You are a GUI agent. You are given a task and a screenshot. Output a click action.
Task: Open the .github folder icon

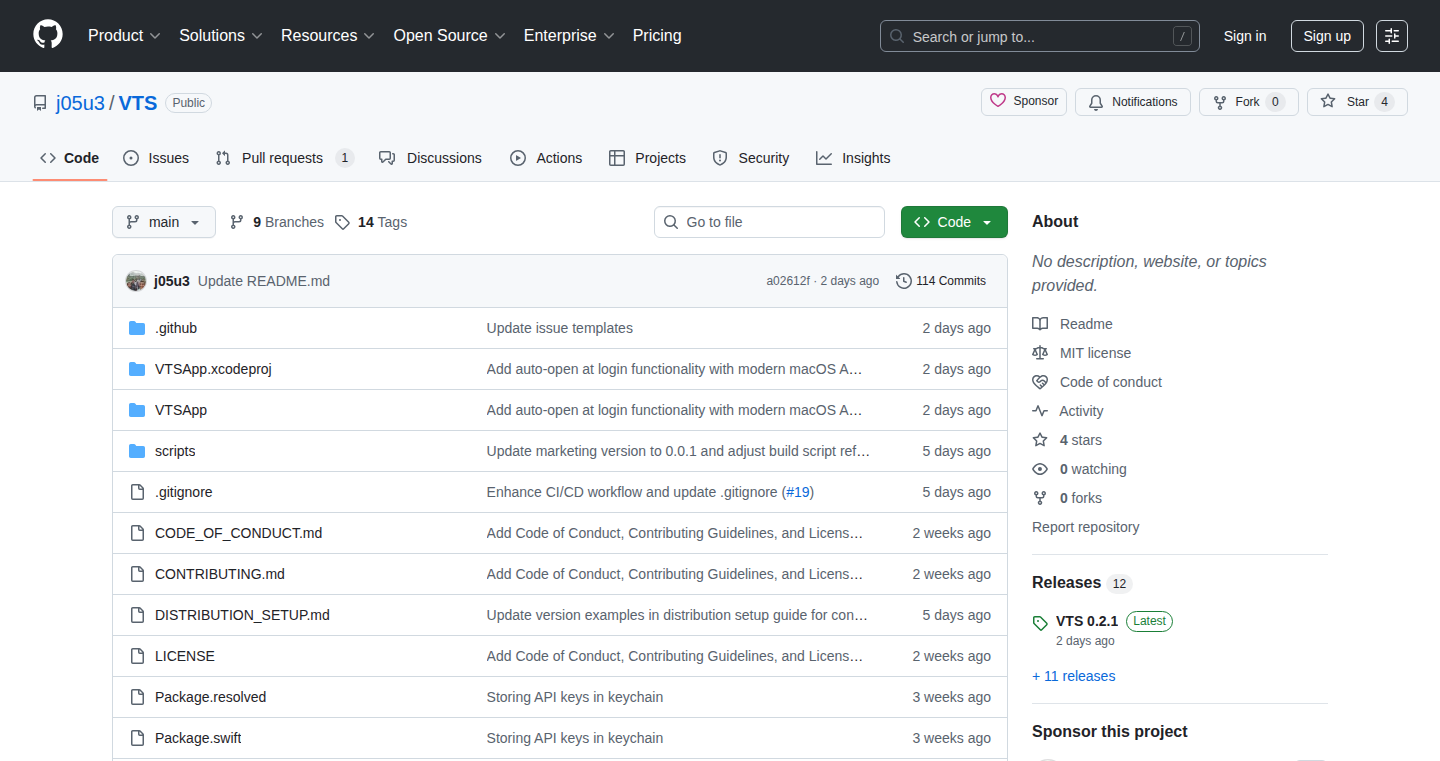click(x=137, y=328)
